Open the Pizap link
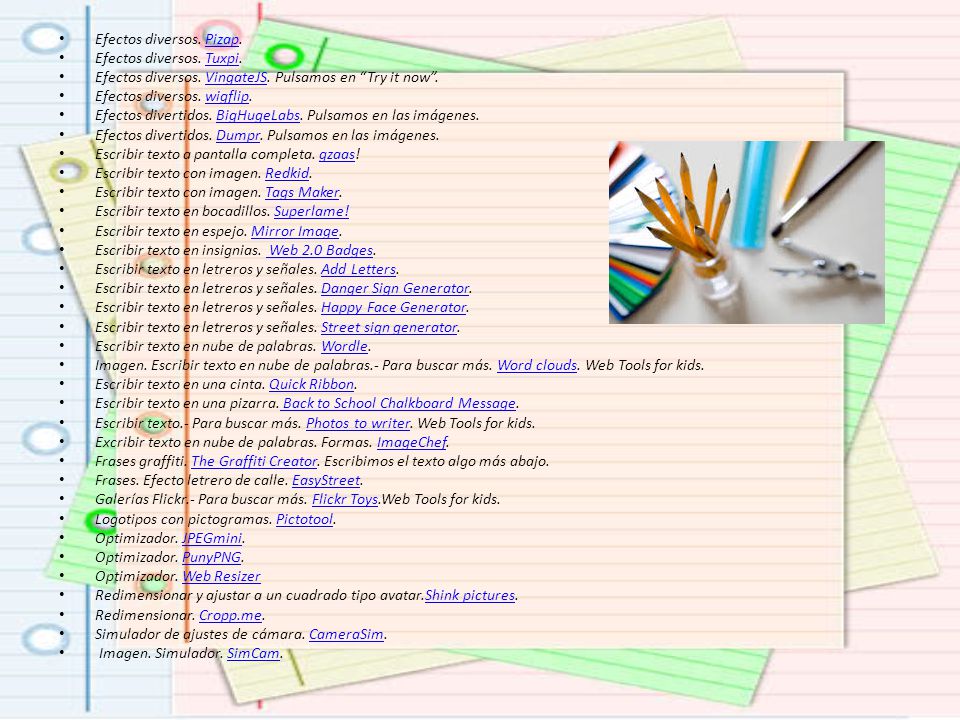The width and height of the screenshot is (960, 720). 222,39
